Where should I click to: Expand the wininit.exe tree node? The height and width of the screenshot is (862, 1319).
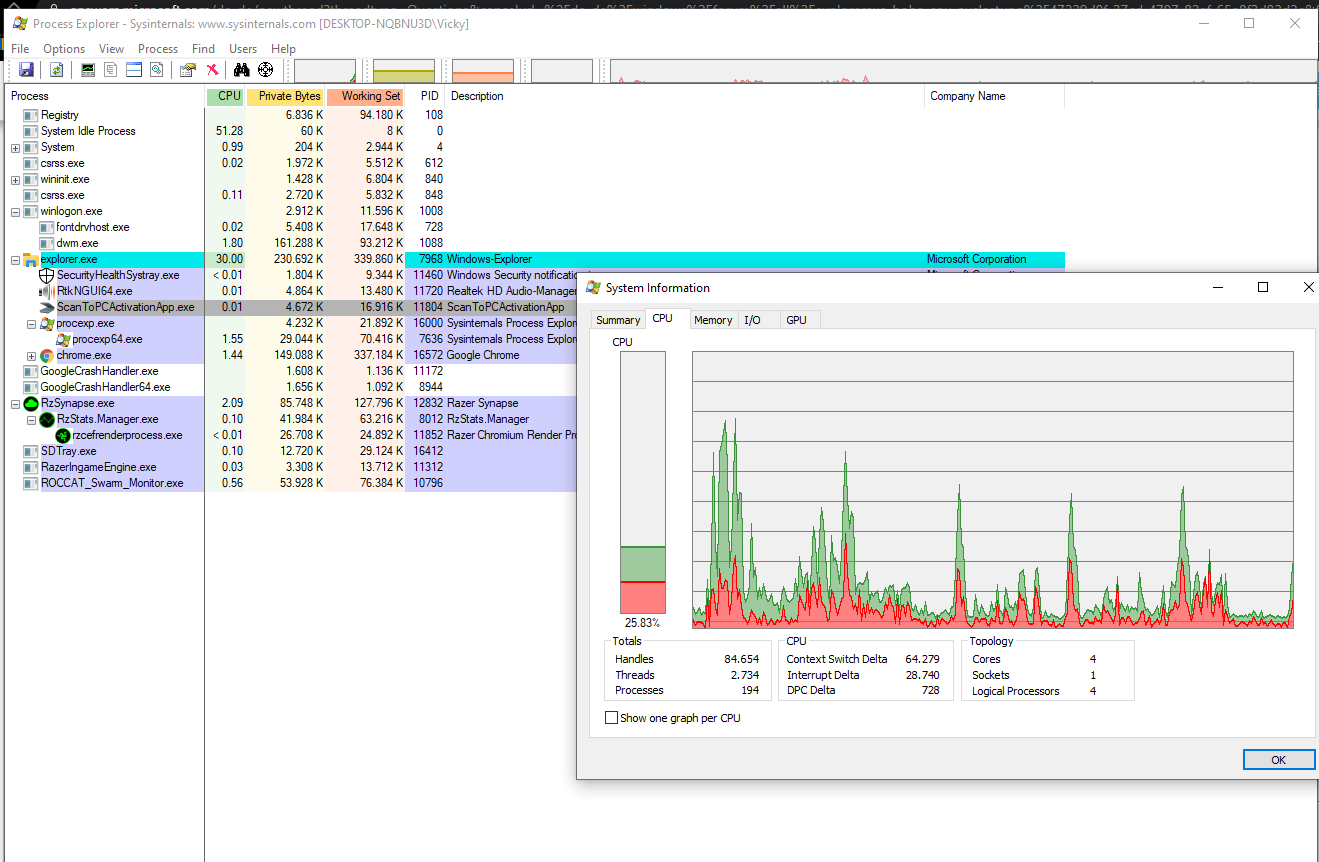point(15,180)
